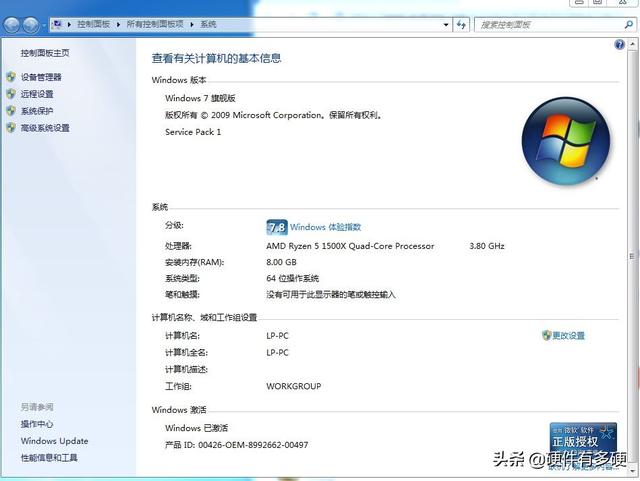The height and width of the screenshot is (481, 640).
Task: Open 远程设置 link
Action: click(37, 94)
